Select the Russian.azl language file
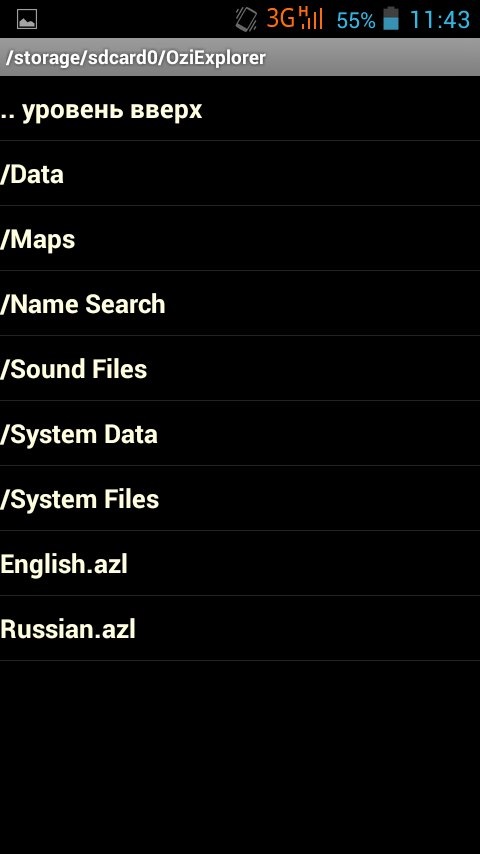 pyautogui.click(x=240, y=629)
